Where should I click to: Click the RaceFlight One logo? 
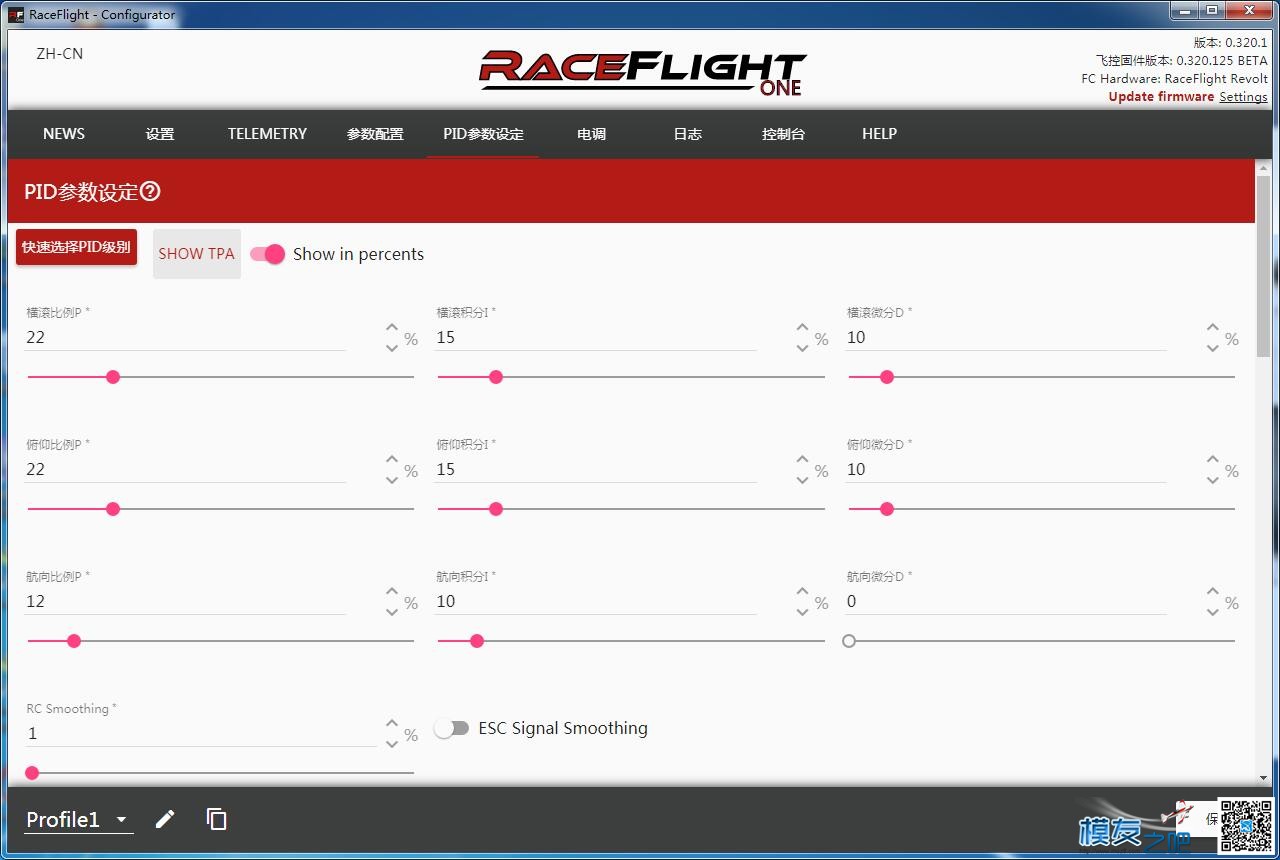642,73
